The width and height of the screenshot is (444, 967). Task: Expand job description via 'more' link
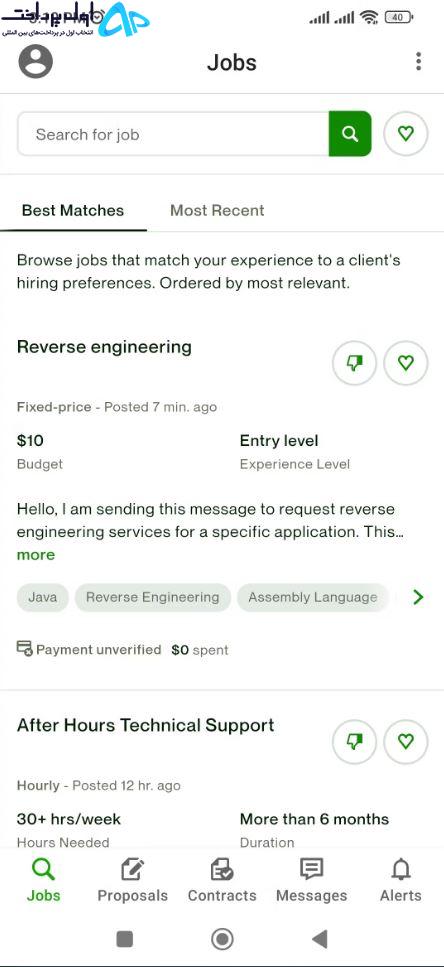[36, 555]
